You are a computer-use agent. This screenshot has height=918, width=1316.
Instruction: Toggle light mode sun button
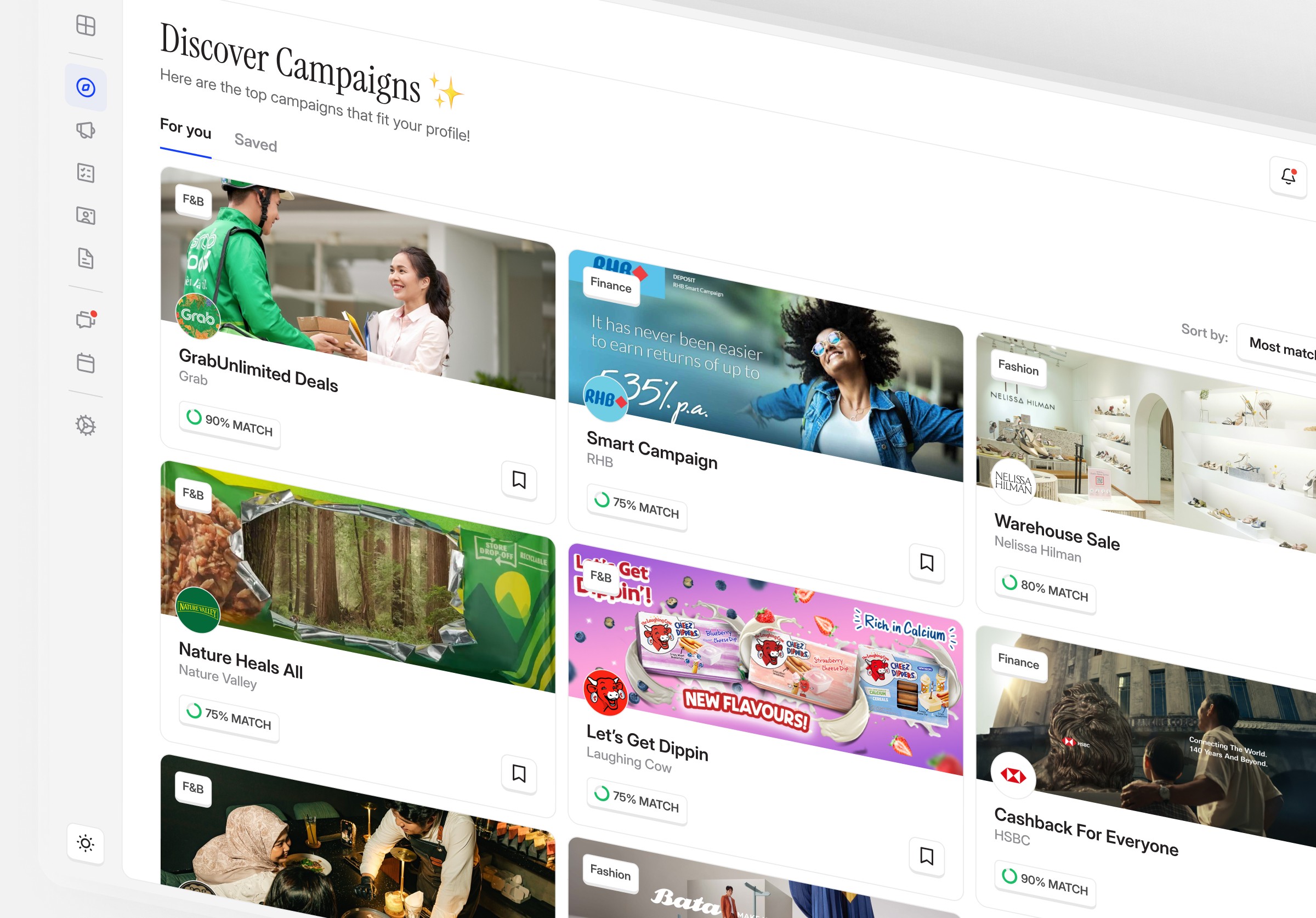click(x=86, y=843)
